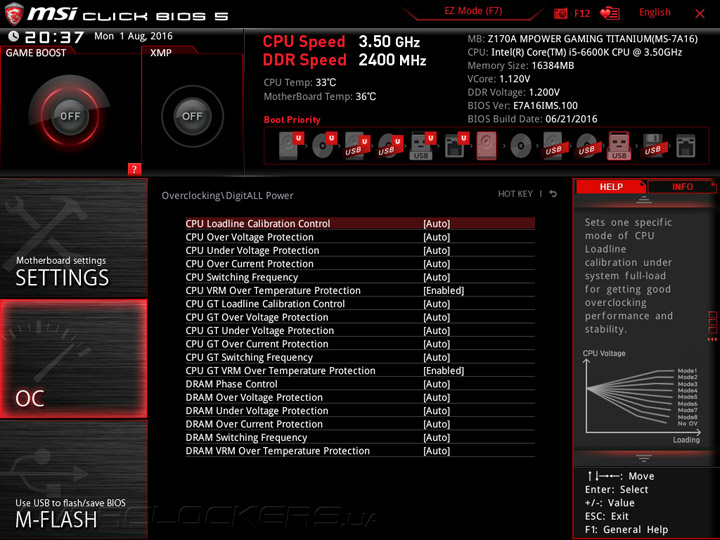Open the favorites heart icon
Screen dimensions: 720x540
(x=610, y=13)
